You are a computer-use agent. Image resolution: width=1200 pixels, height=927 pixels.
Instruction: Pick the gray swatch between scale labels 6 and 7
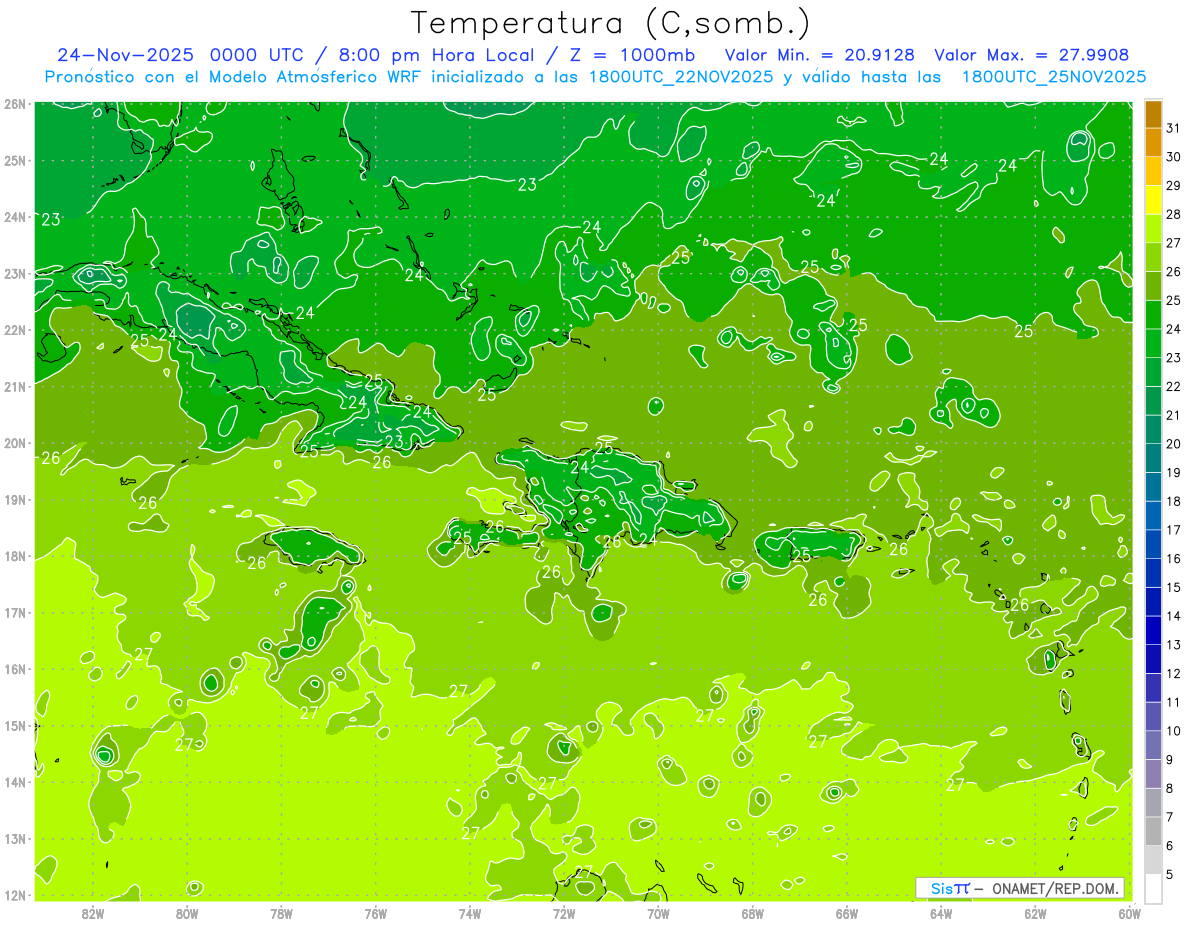coord(1153,831)
